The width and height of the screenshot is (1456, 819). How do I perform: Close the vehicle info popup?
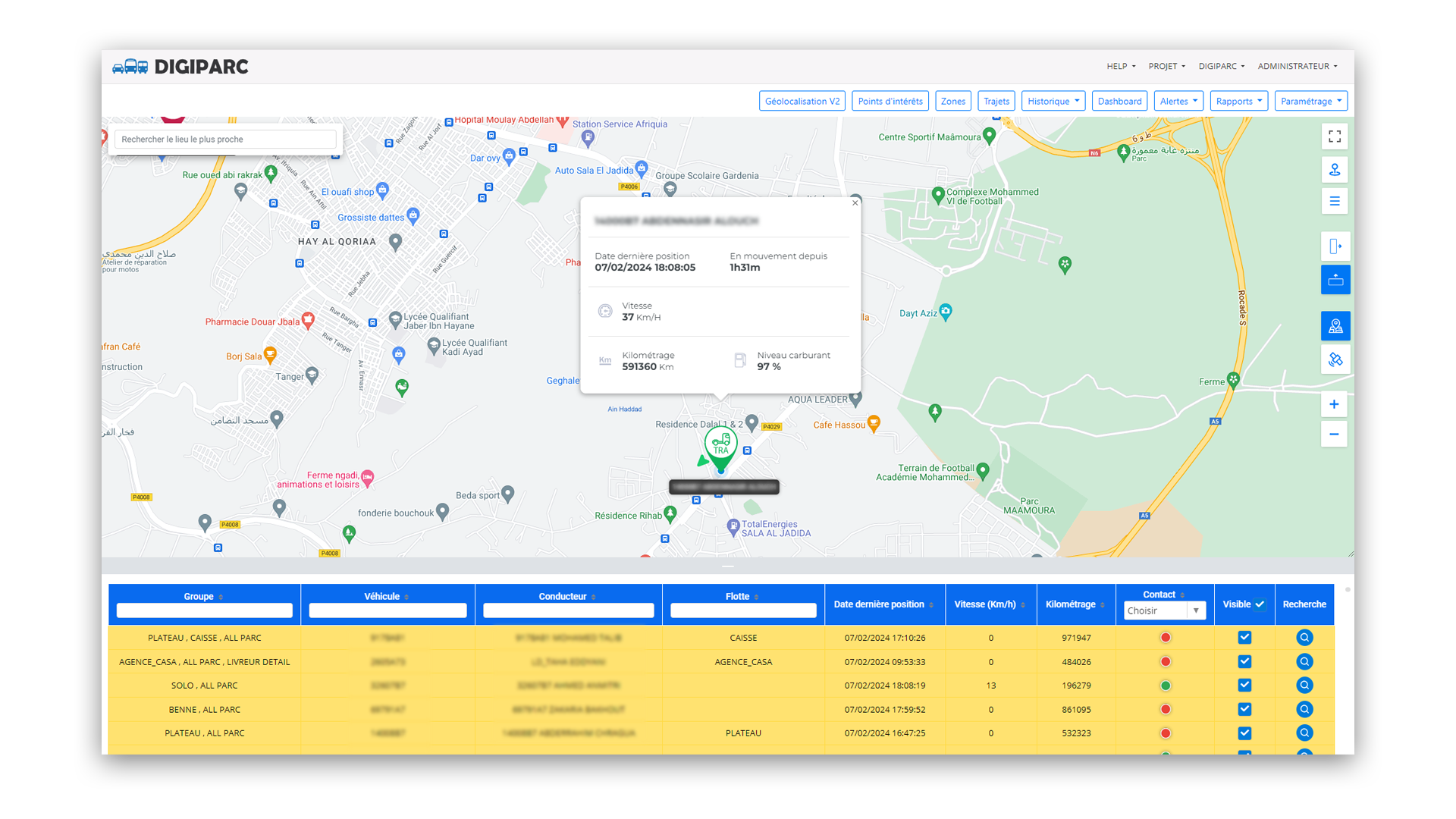855,202
